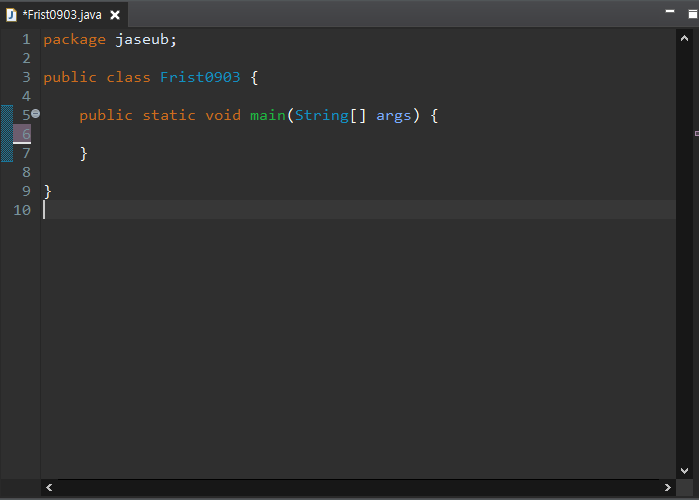The image size is (699, 500).
Task: Click line number 3 in the gutter
Action: point(26,77)
